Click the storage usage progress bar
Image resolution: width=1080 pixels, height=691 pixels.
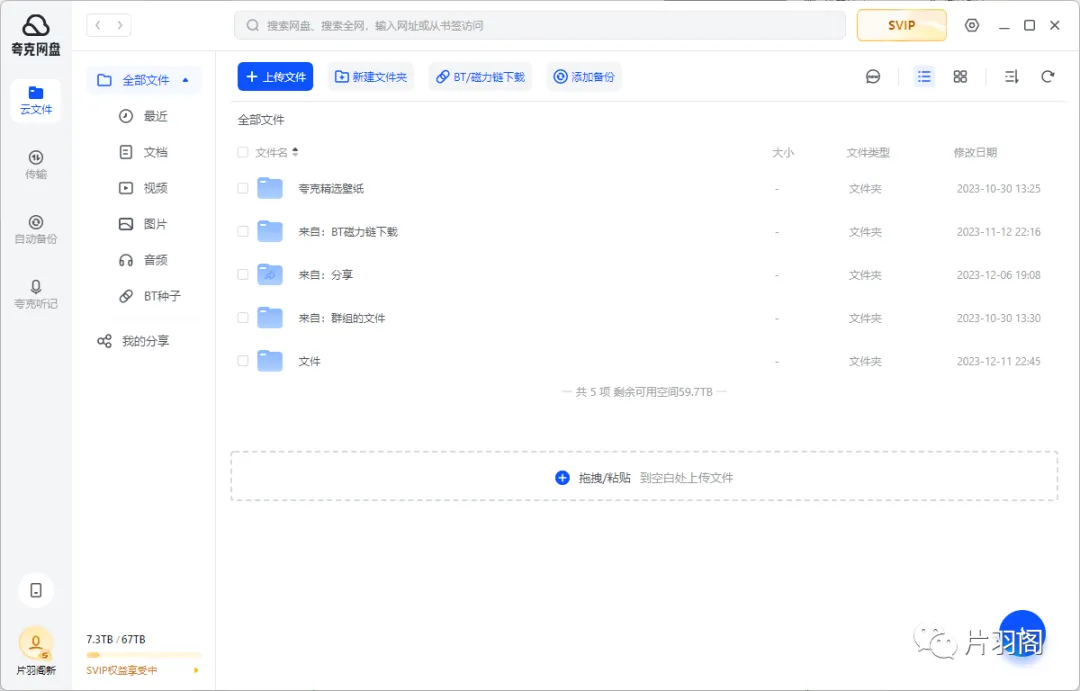tap(143, 654)
